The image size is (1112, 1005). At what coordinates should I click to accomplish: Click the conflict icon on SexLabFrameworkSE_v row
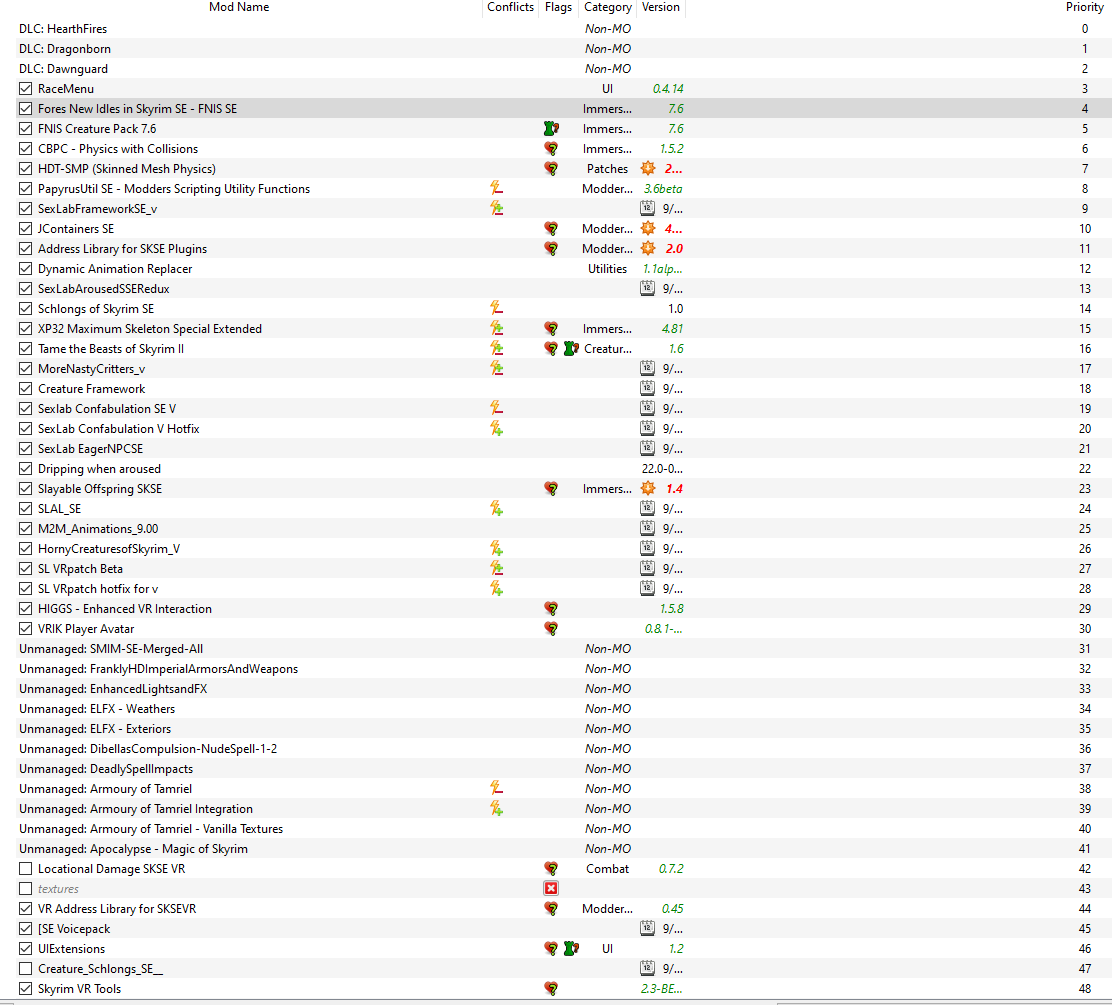(x=496, y=209)
